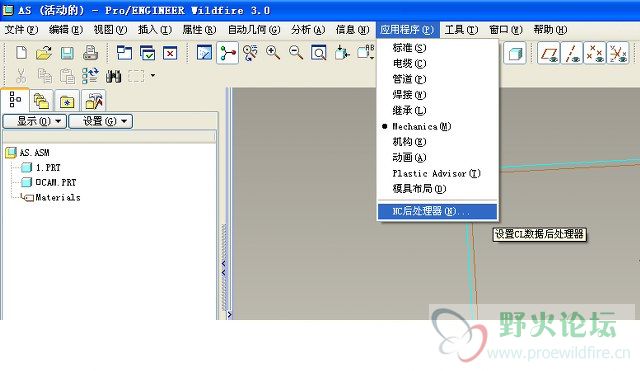Screen dimensions: 640x371
Task: Open the 自动几何(G) menu
Action: click(254, 30)
